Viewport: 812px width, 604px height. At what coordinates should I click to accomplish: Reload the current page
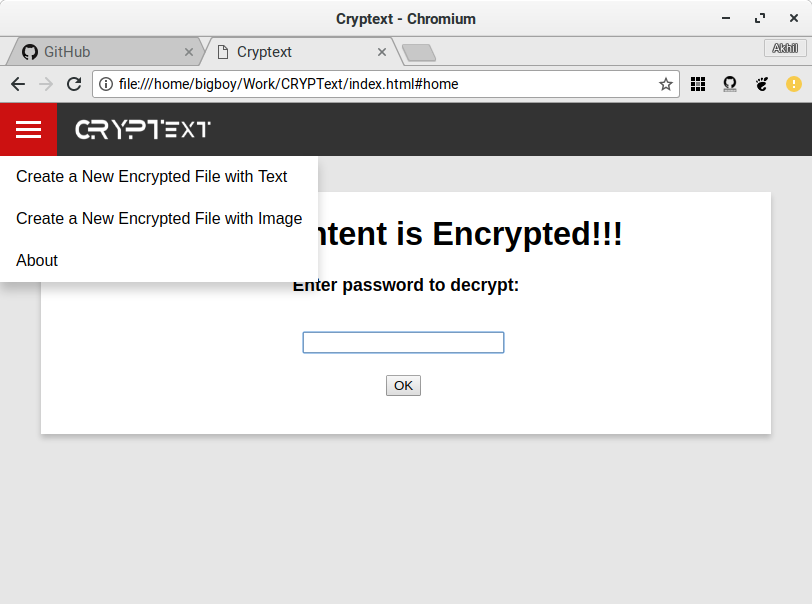click(74, 84)
